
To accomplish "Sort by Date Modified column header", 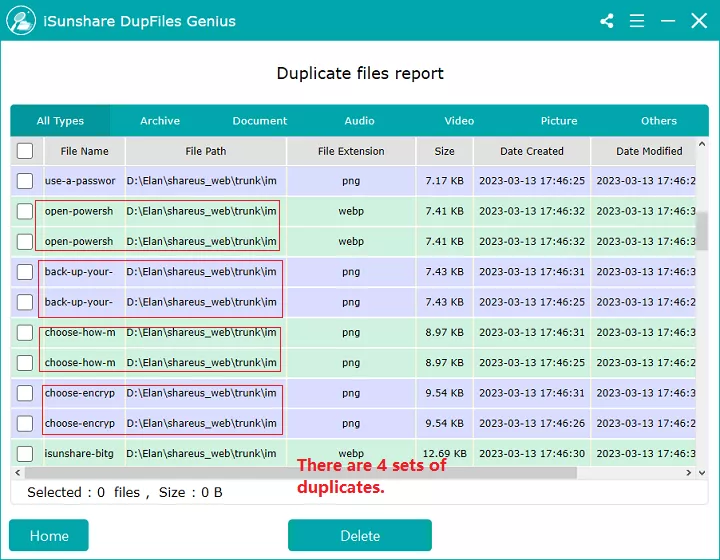I will point(644,151).
